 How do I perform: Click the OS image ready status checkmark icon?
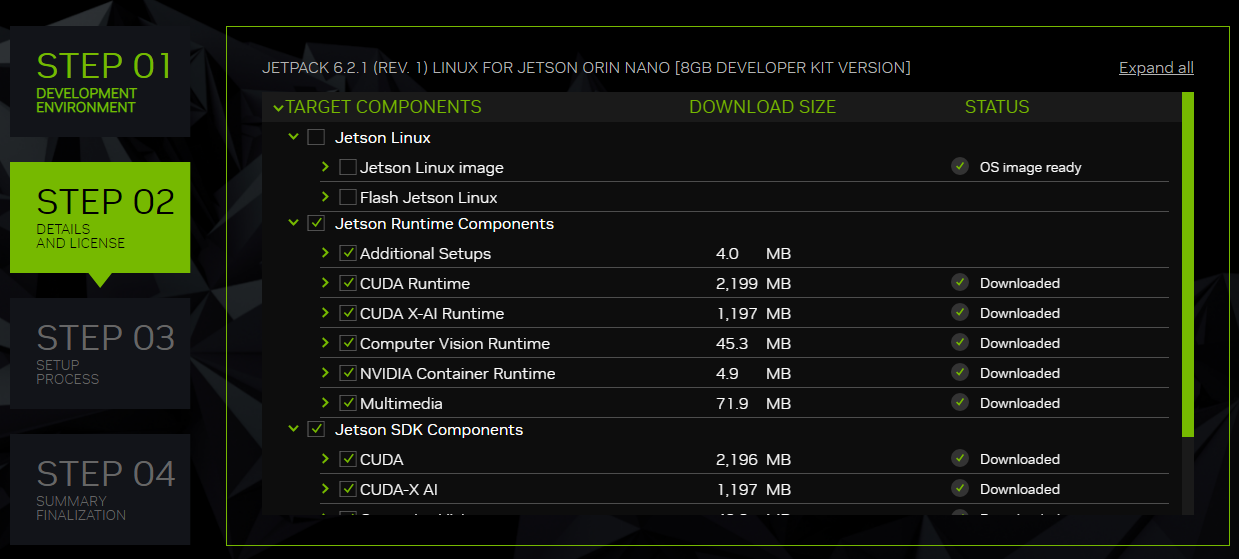pyautogui.click(x=960, y=167)
